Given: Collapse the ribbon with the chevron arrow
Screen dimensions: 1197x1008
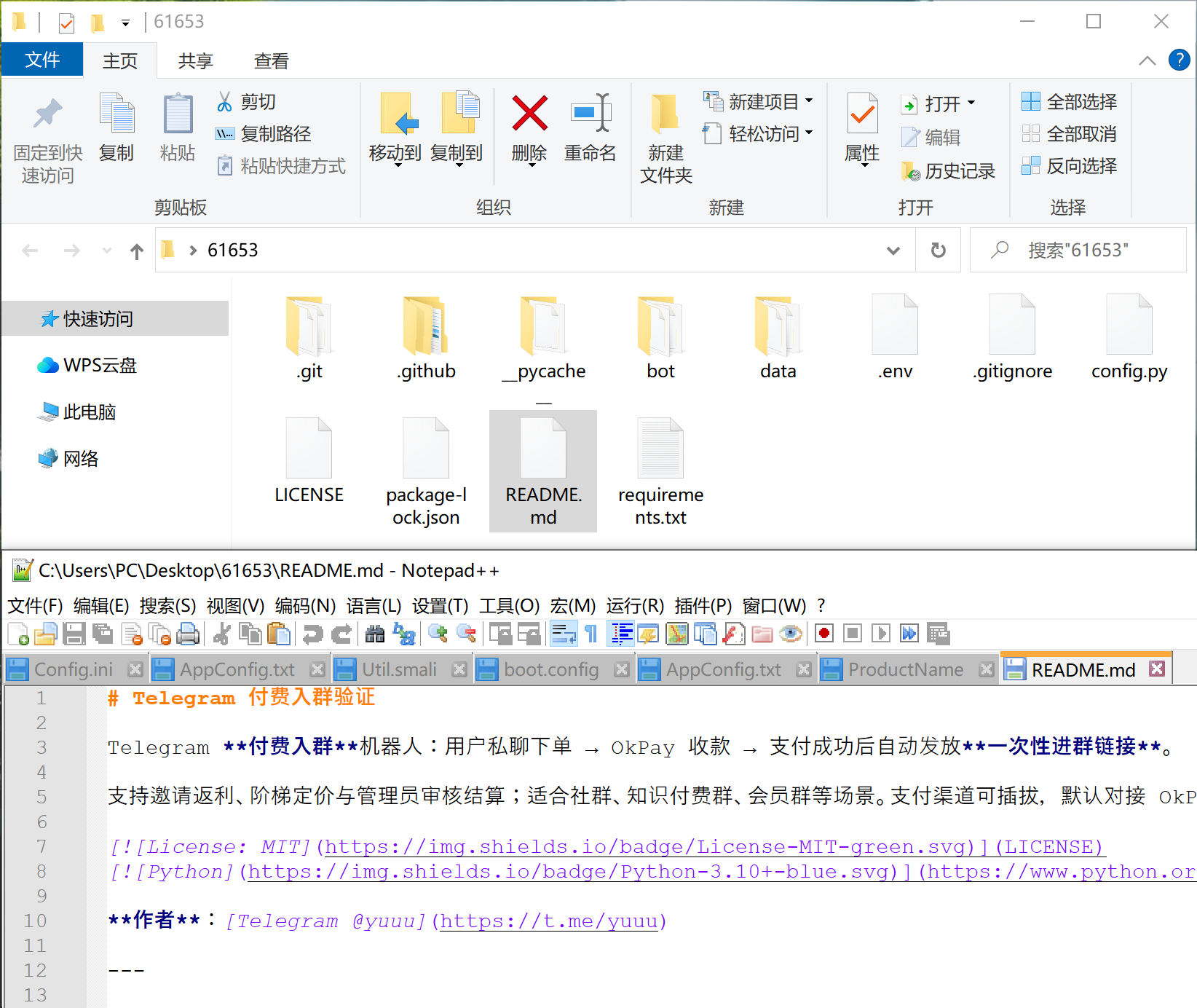Looking at the screenshot, I should tap(1147, 60).
